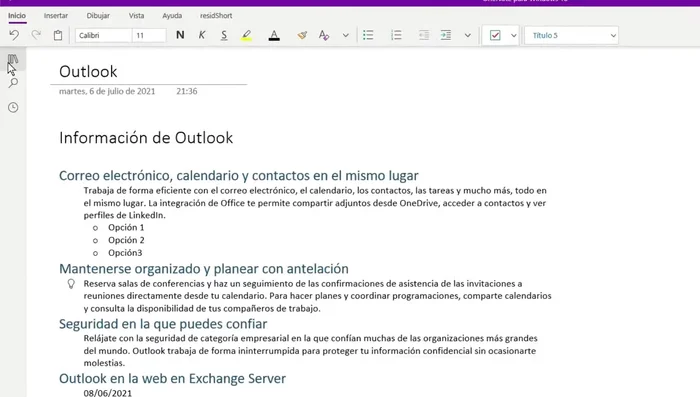This screenshot has height=397, width=700.
Task: Switch to the Inicio tab
Action: tap(17, 16)
